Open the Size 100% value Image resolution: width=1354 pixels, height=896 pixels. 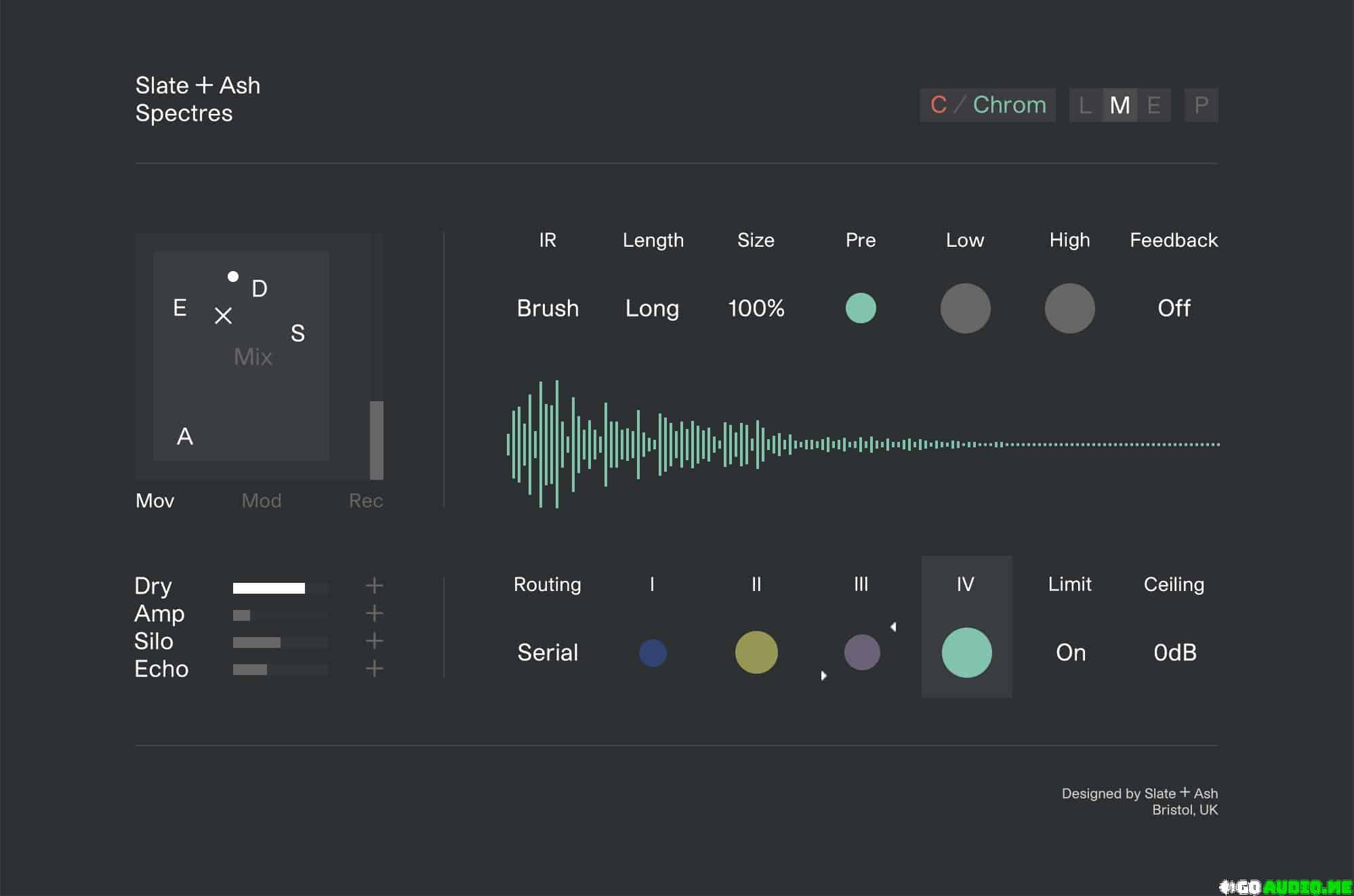click(756, 308)
